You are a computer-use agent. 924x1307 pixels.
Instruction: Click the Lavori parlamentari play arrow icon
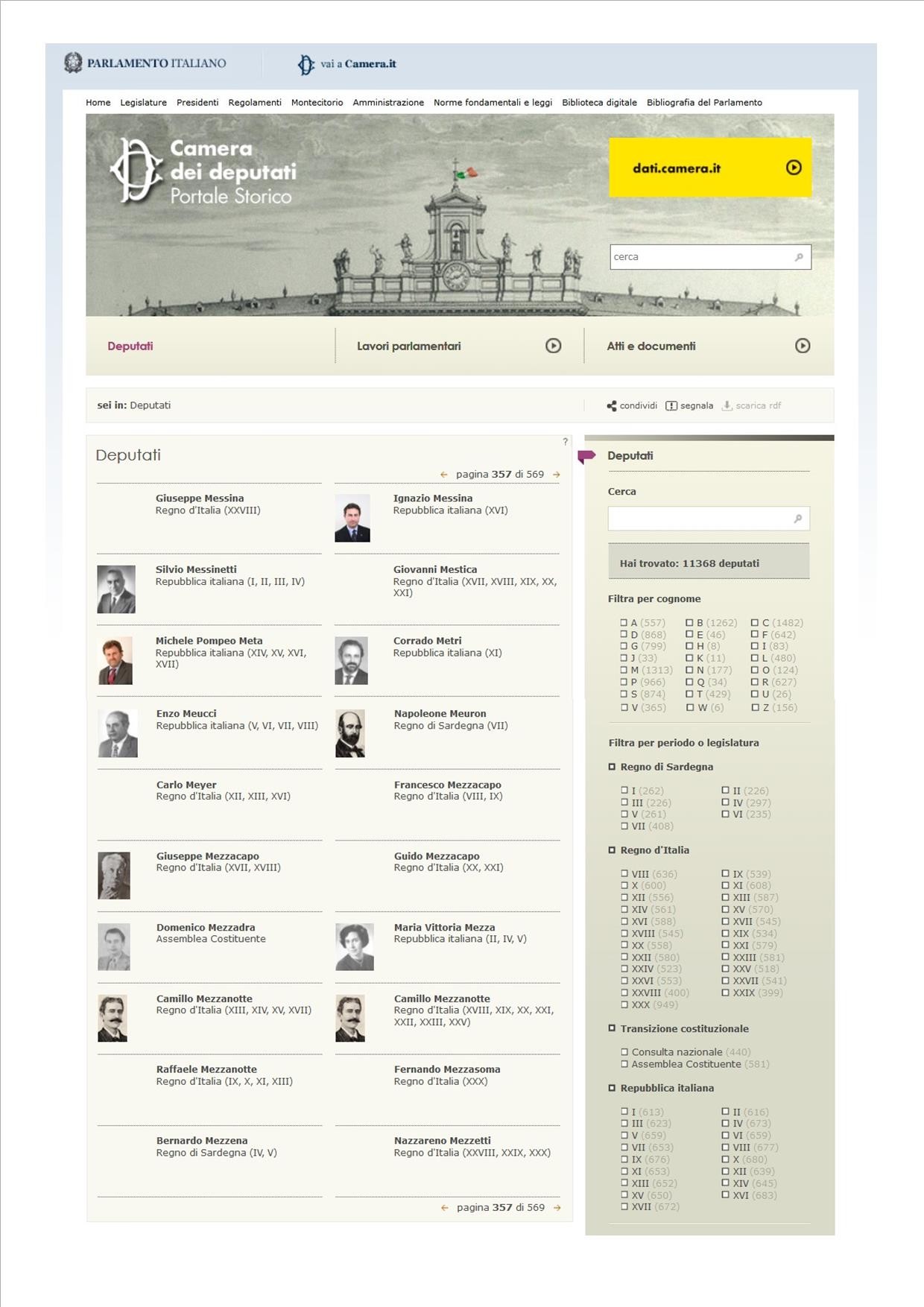pyautogui.click(x=553, y=346)
